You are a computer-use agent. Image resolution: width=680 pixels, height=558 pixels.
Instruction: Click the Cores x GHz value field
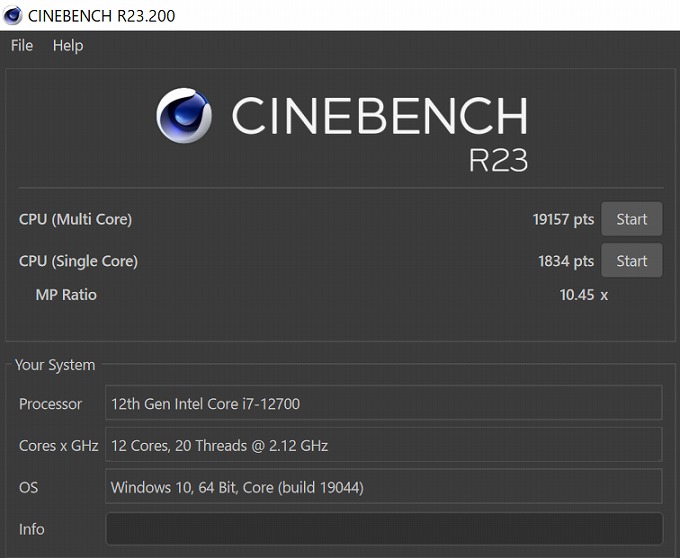click(x=384, y=446)
